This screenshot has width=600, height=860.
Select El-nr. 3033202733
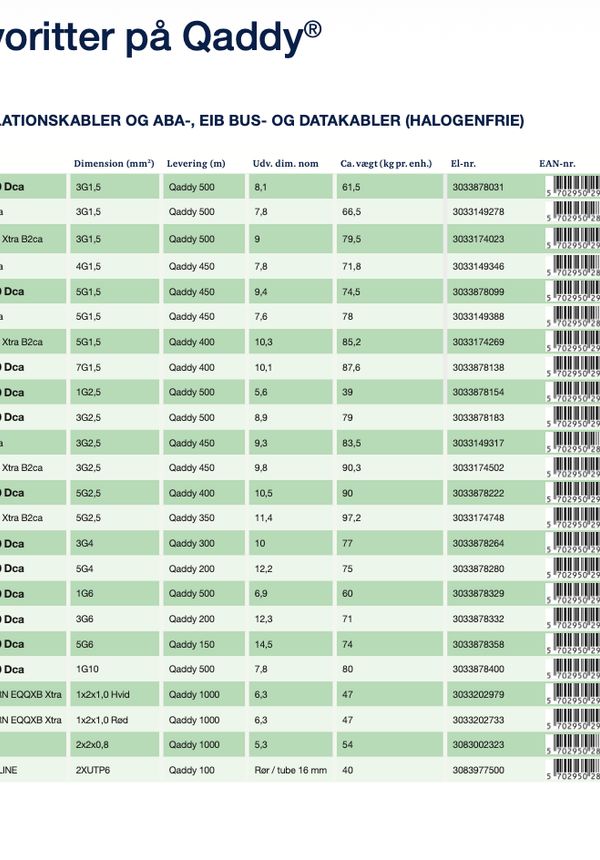pyautogui.click(x=478, y=720)
